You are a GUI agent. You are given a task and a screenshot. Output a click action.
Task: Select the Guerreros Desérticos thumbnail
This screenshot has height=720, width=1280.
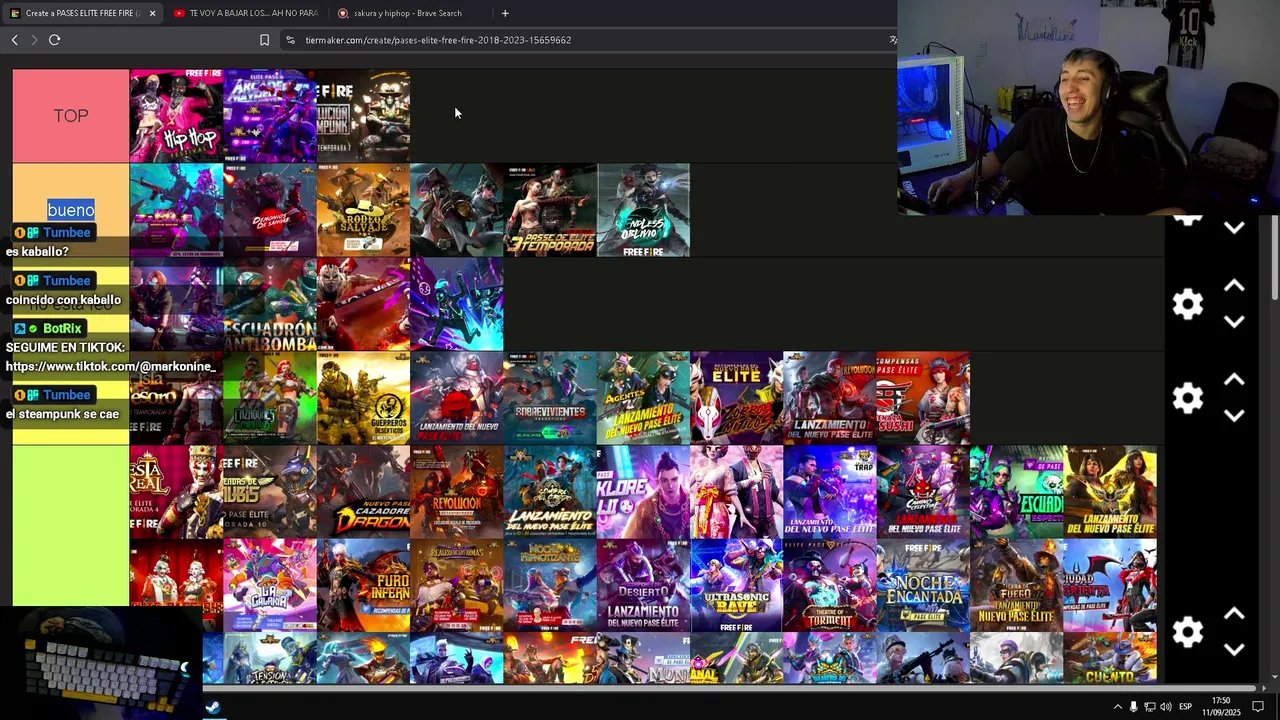(363, 398)
